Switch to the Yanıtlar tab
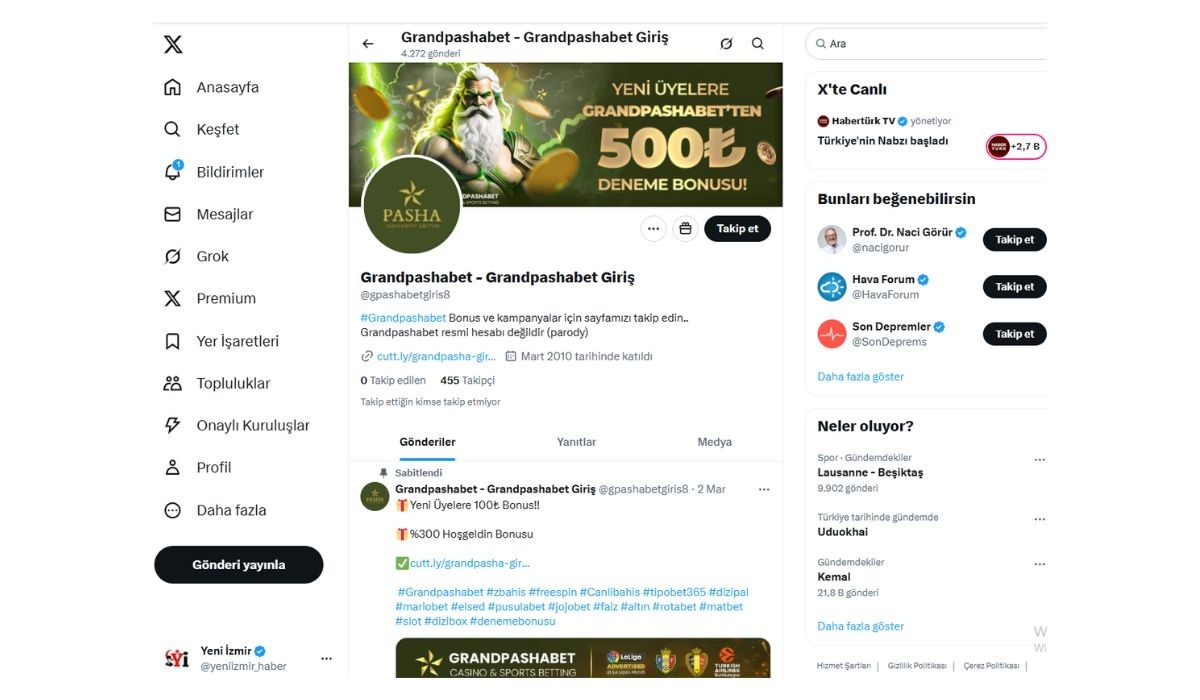This screenshot has width=1200, height=700. coord(576,442)
